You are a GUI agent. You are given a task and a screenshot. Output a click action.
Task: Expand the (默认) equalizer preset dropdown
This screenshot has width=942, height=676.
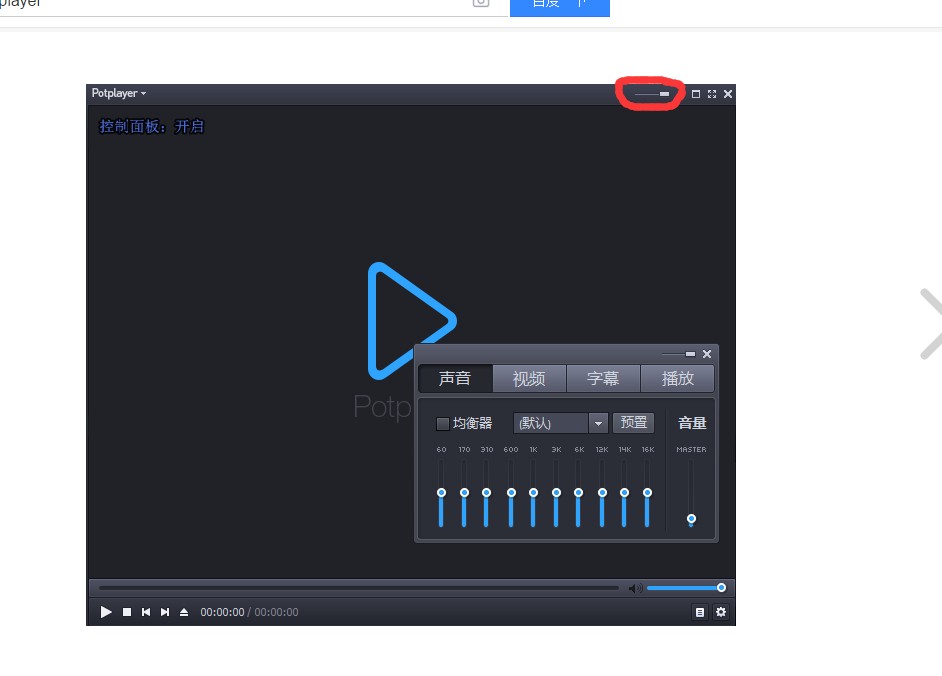(598, 423)
